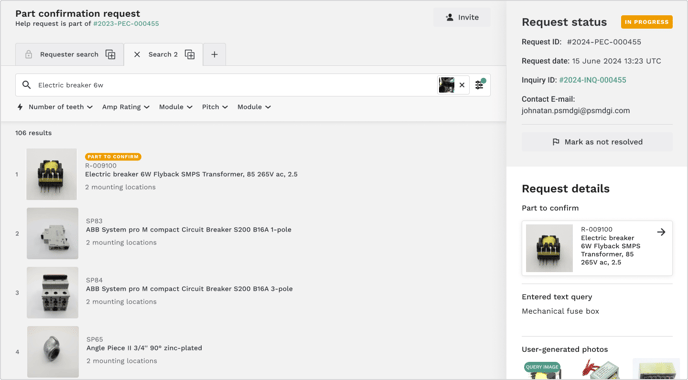
Task: Click the 106 results count
Action: [33, 133]
